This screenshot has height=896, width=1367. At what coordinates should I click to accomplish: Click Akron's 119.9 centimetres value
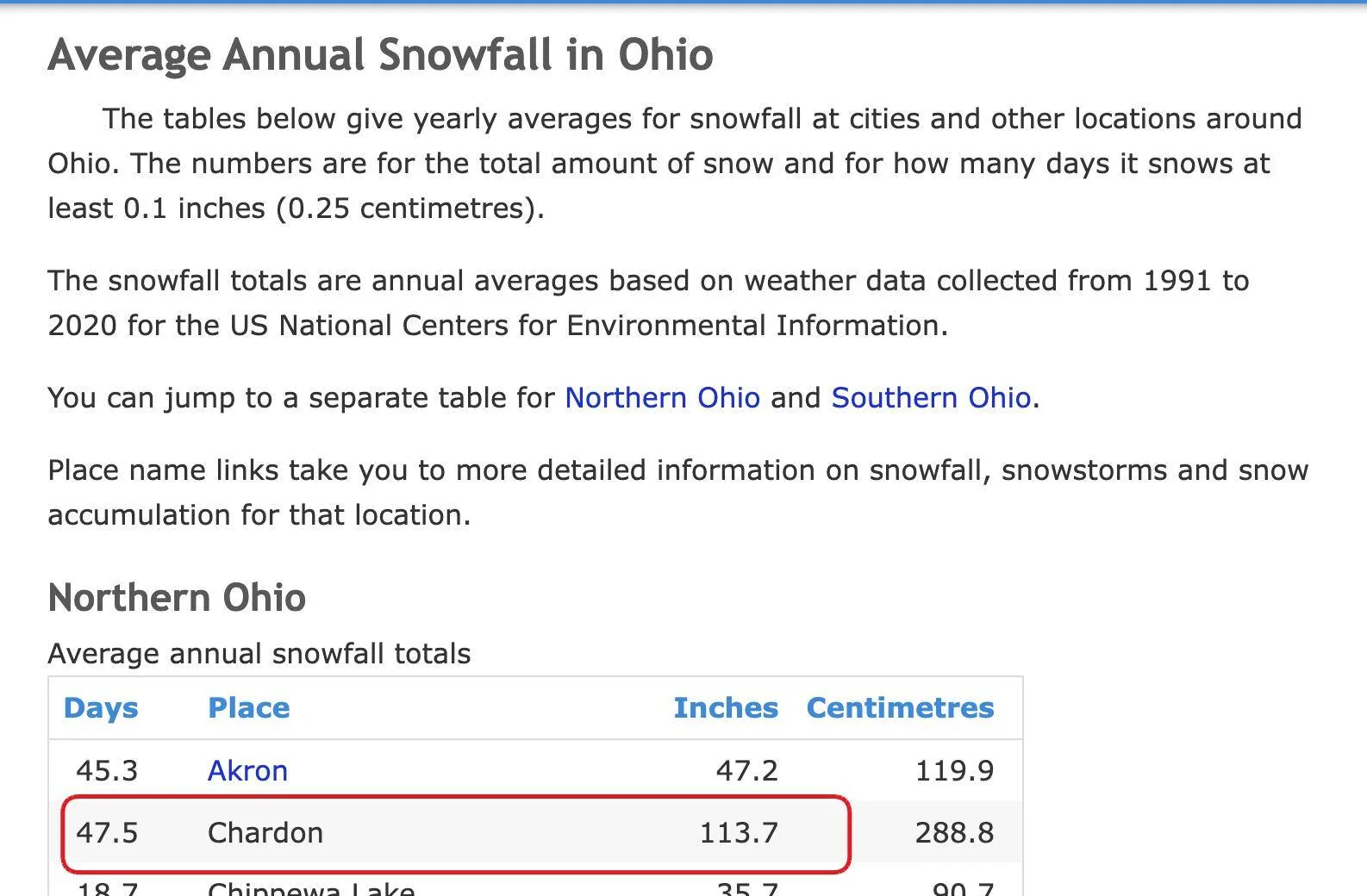coord(954,770)
